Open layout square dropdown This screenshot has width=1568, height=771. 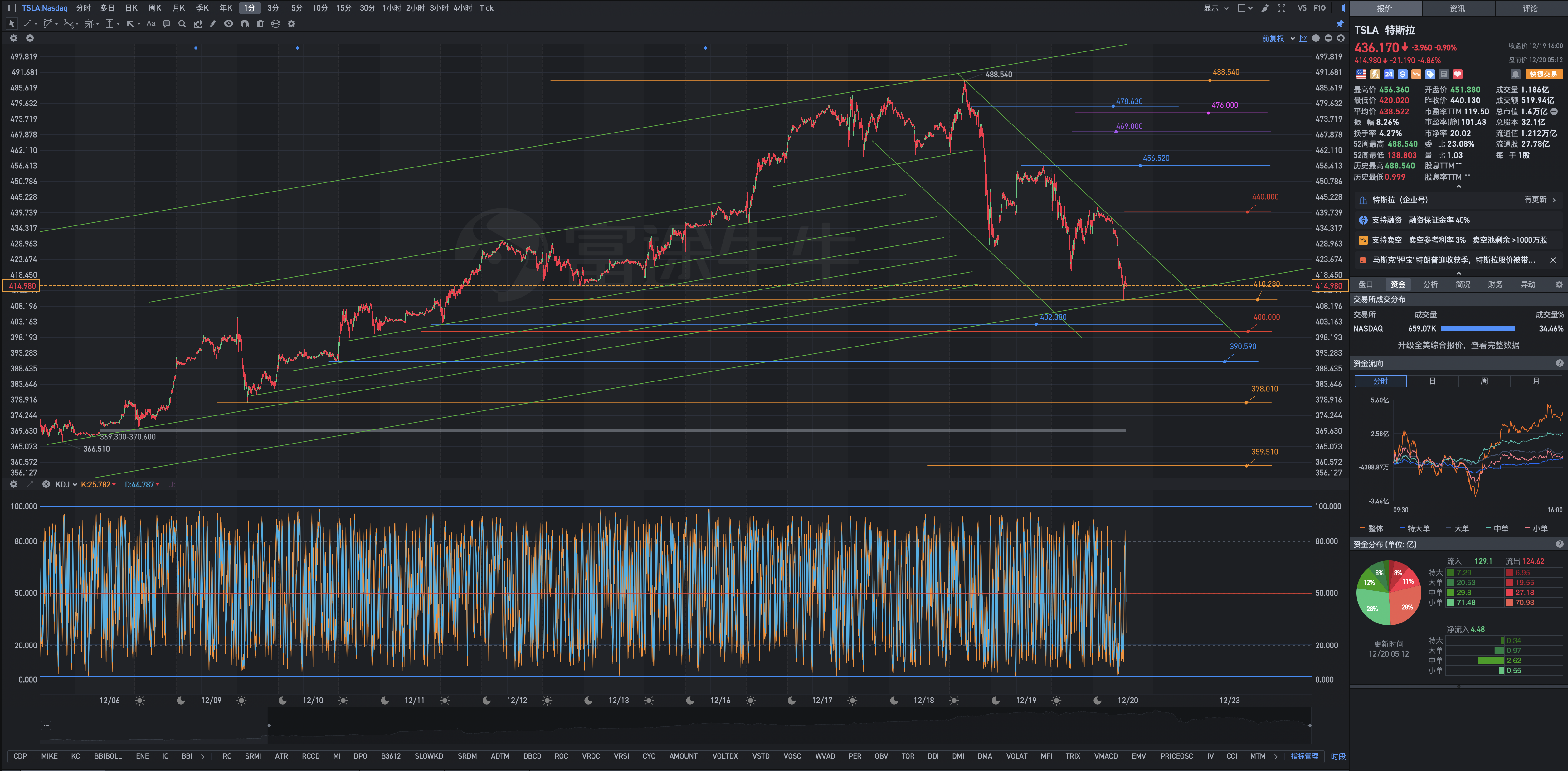coord(1245,8)
